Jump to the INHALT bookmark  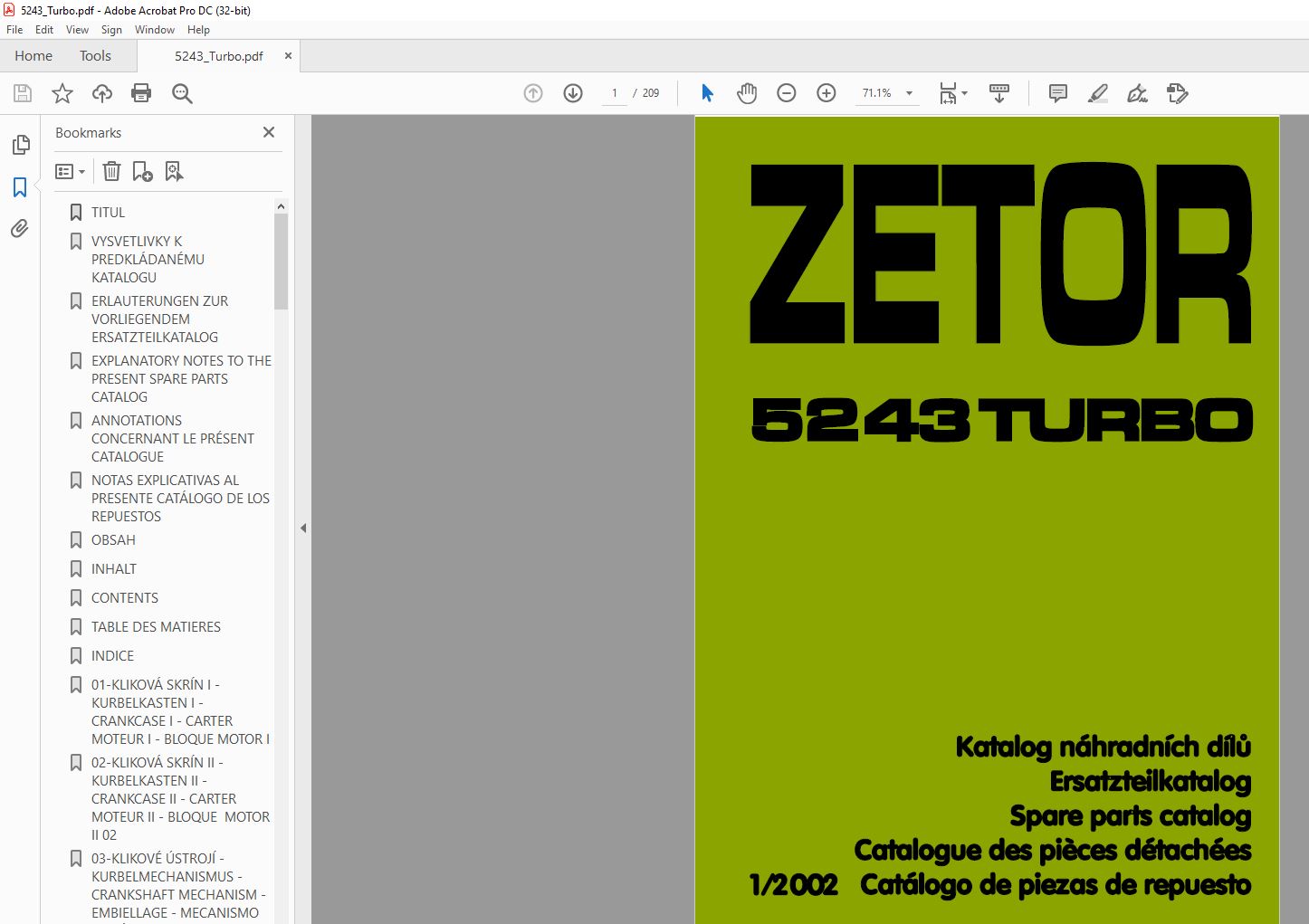[114, 568]
